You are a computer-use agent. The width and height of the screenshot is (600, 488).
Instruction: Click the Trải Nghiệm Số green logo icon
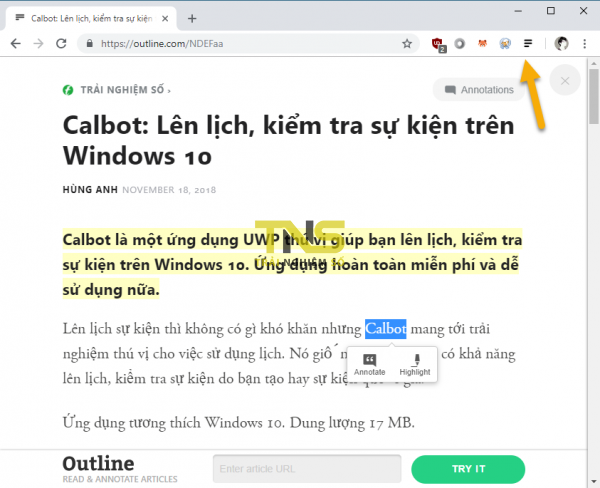68,90
